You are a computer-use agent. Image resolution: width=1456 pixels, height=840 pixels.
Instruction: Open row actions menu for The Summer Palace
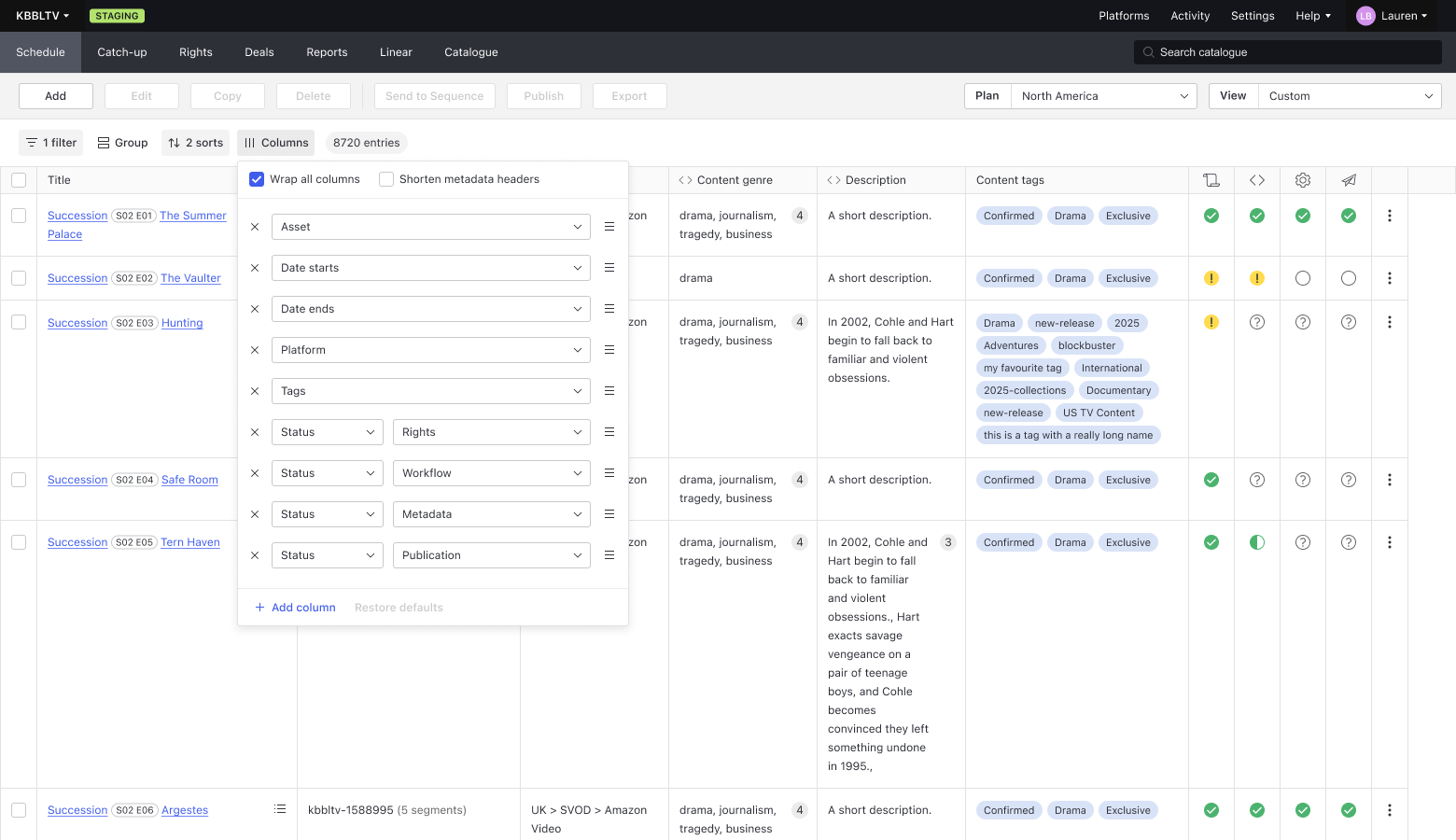[x=1390, y=216]
